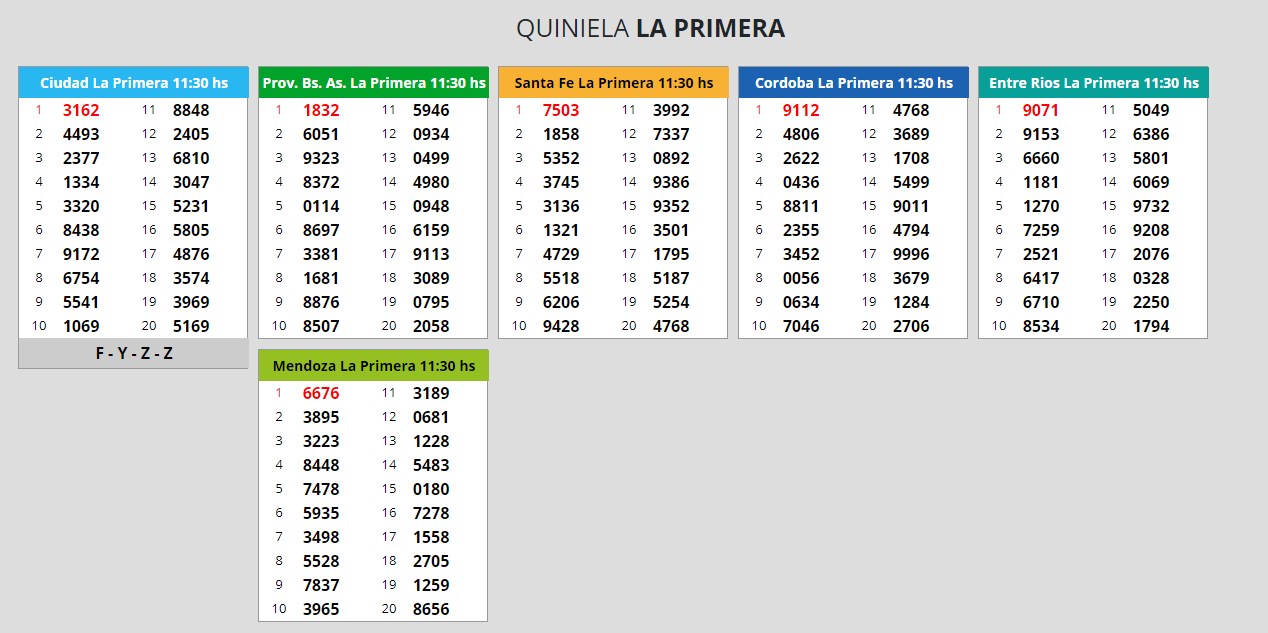Select the Santa Fe La Primera header

point(613,83)
